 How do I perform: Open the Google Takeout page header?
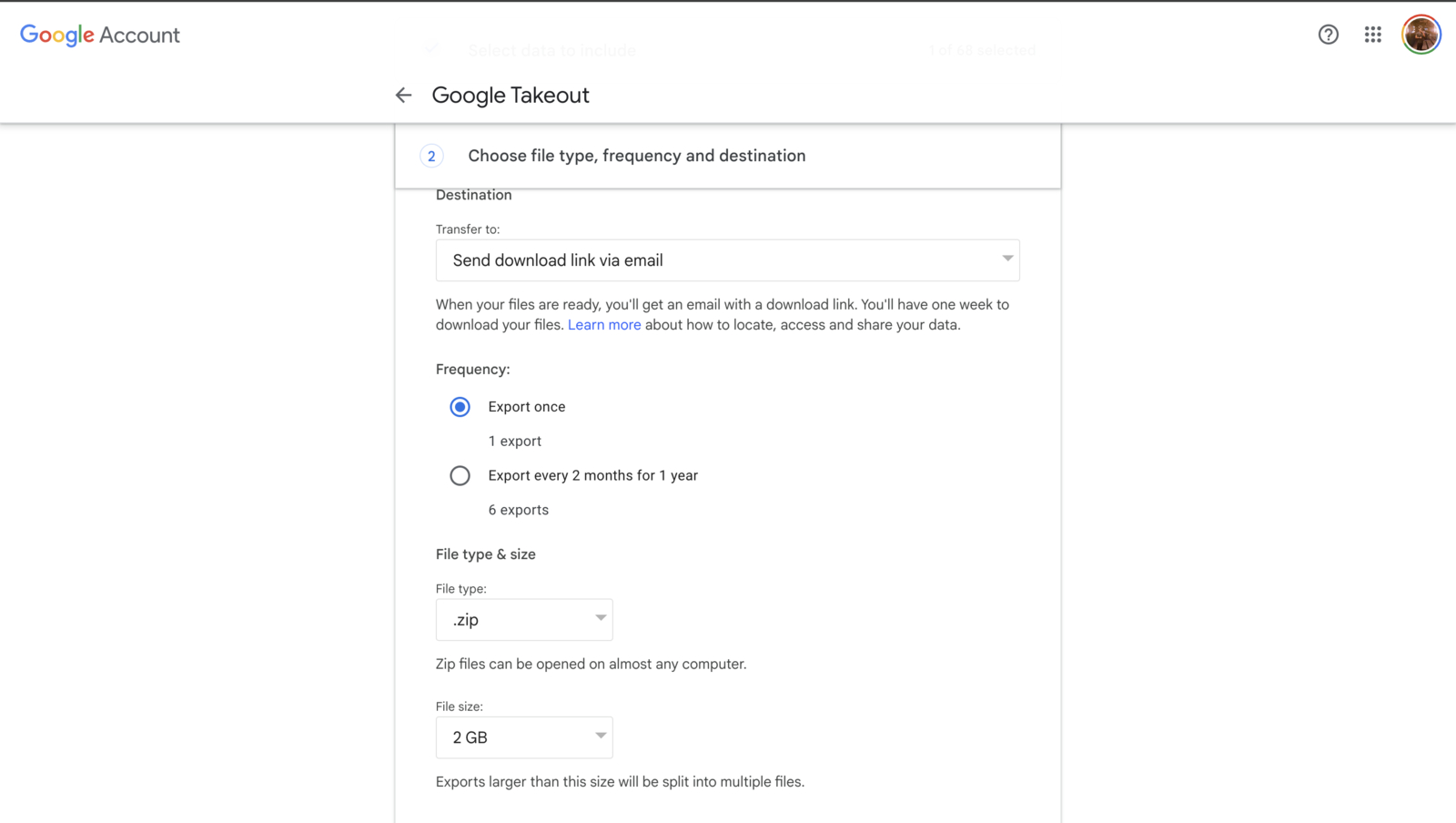(x=511, y=95)
